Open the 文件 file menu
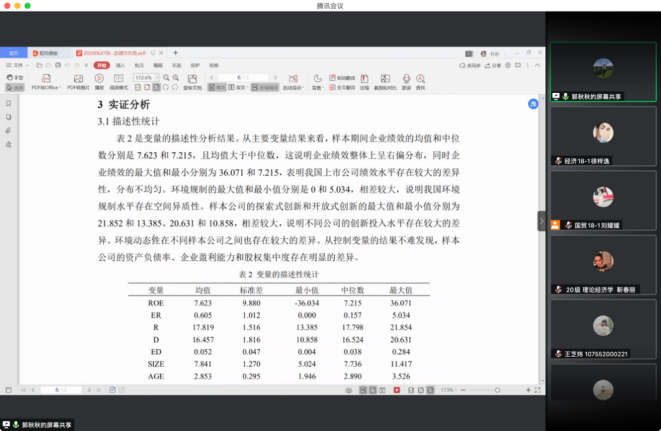 tap(17, 65)
